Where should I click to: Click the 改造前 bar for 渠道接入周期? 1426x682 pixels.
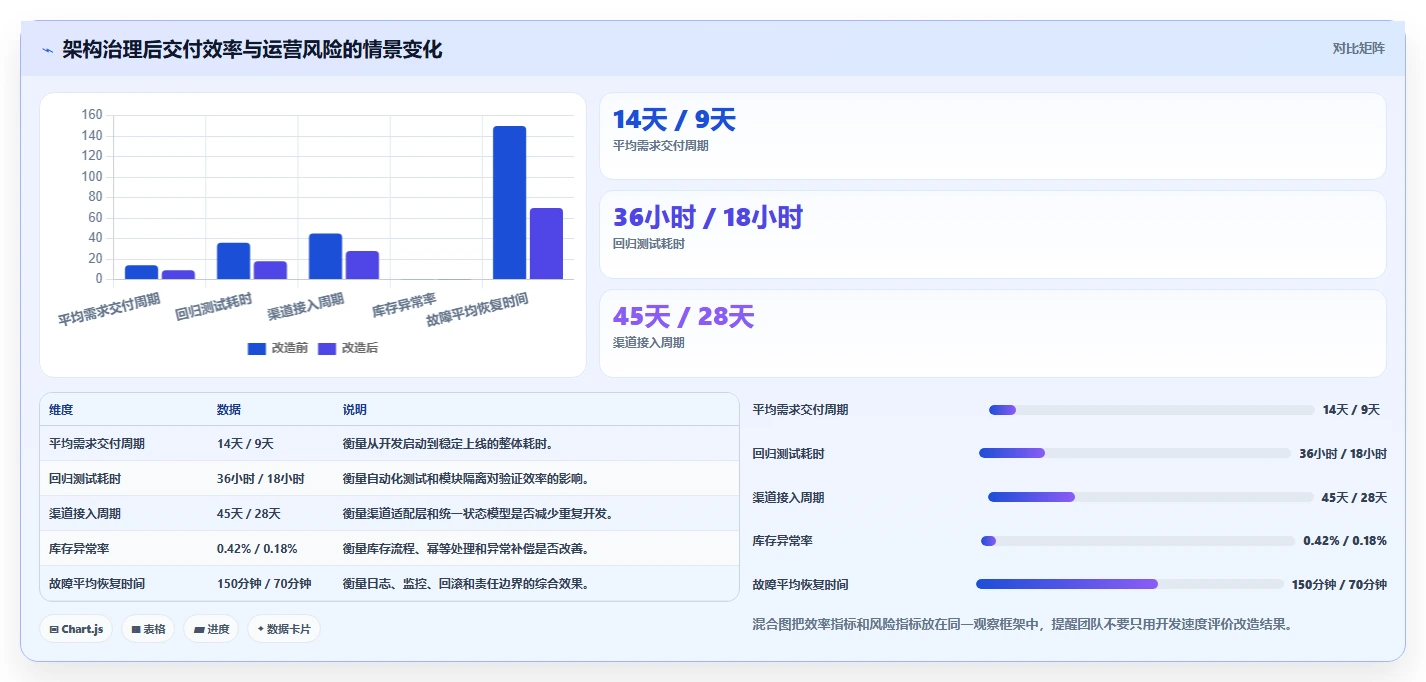[325, 256]
